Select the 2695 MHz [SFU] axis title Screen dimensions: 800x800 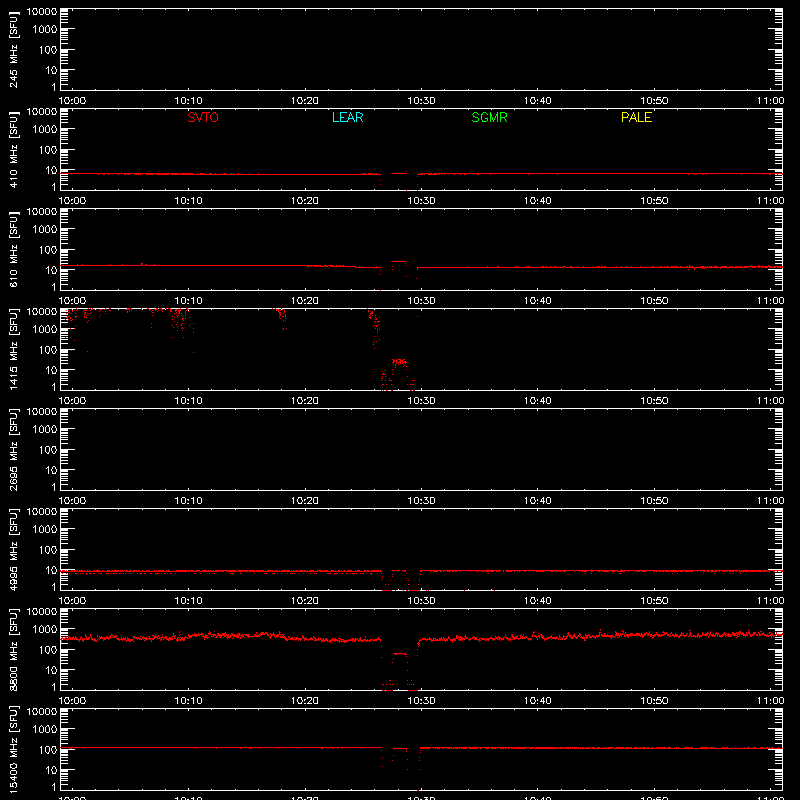14,449
